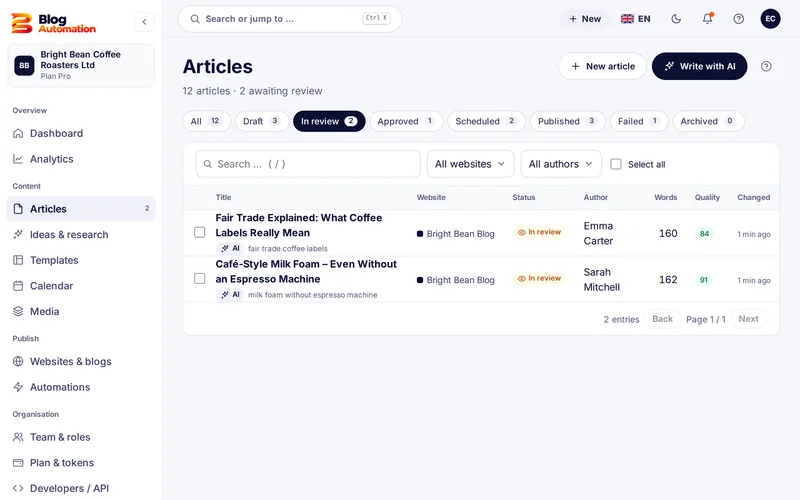Open the dark mode moon icon
This screenshot has height=500, width=800.
pos(676,19)
